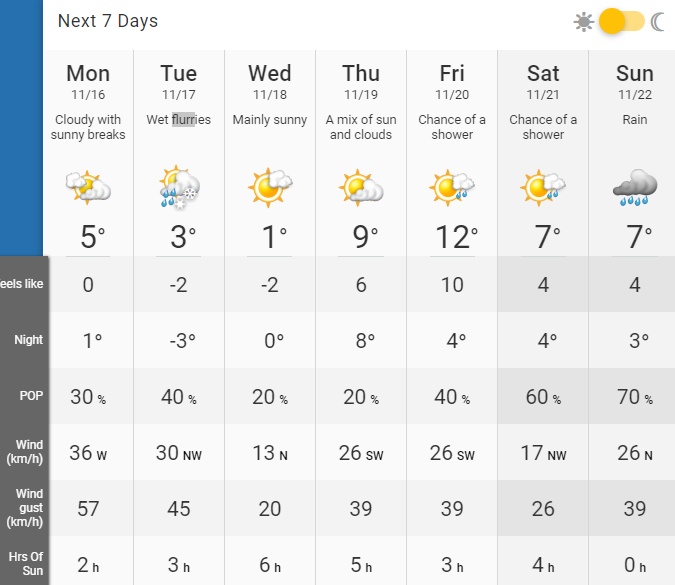Viewport: 675px width, 585px height.
Task: Click the POP row label
Action: [x=31, y=396]
